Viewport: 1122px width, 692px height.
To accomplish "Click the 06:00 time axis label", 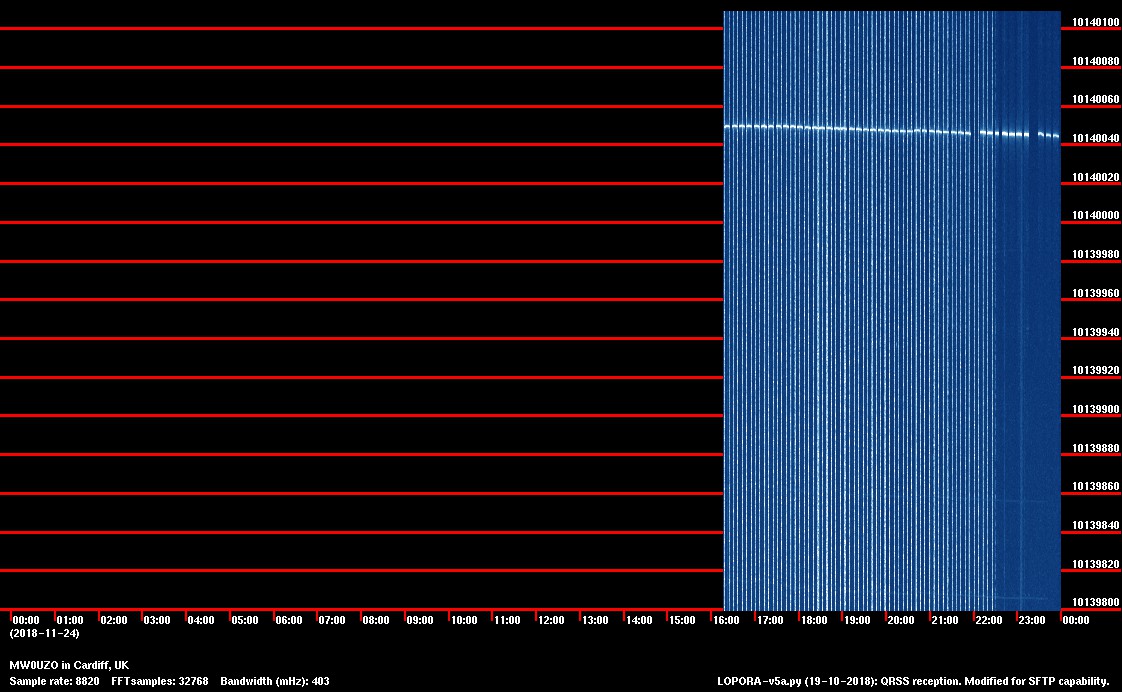I will coord(288,621).
